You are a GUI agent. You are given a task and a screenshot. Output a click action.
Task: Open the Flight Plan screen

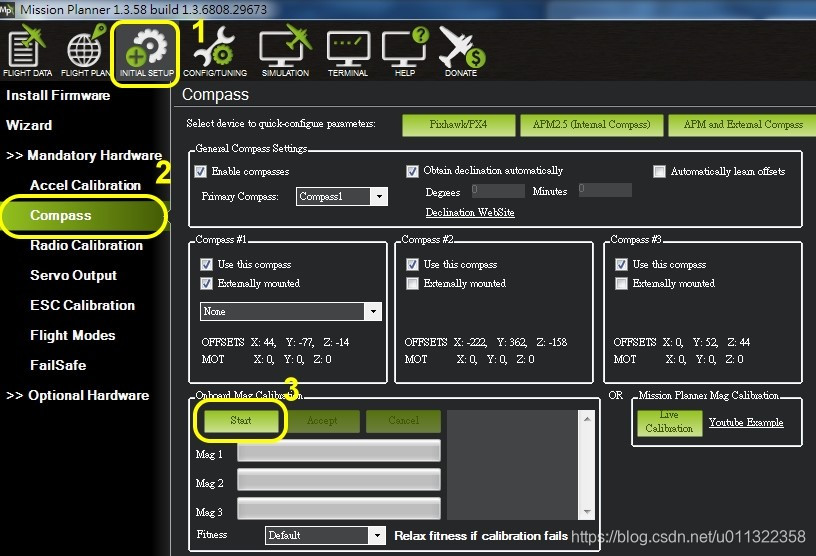coord(85,51)
